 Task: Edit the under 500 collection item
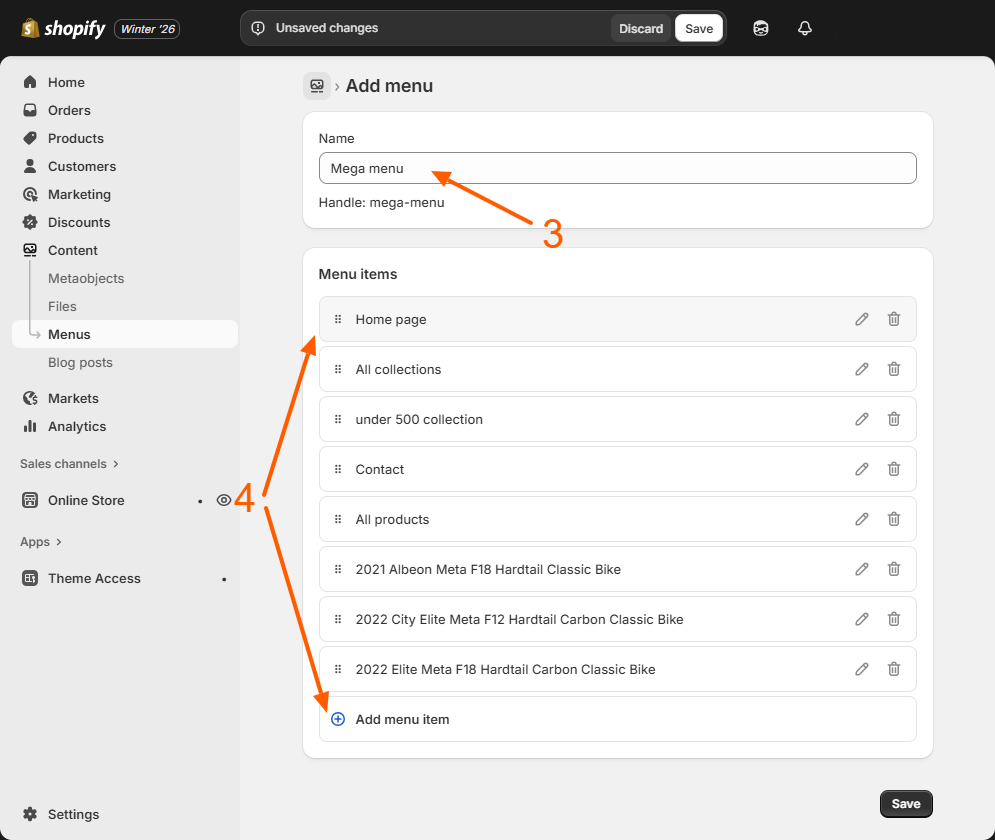tap(861, 419)
